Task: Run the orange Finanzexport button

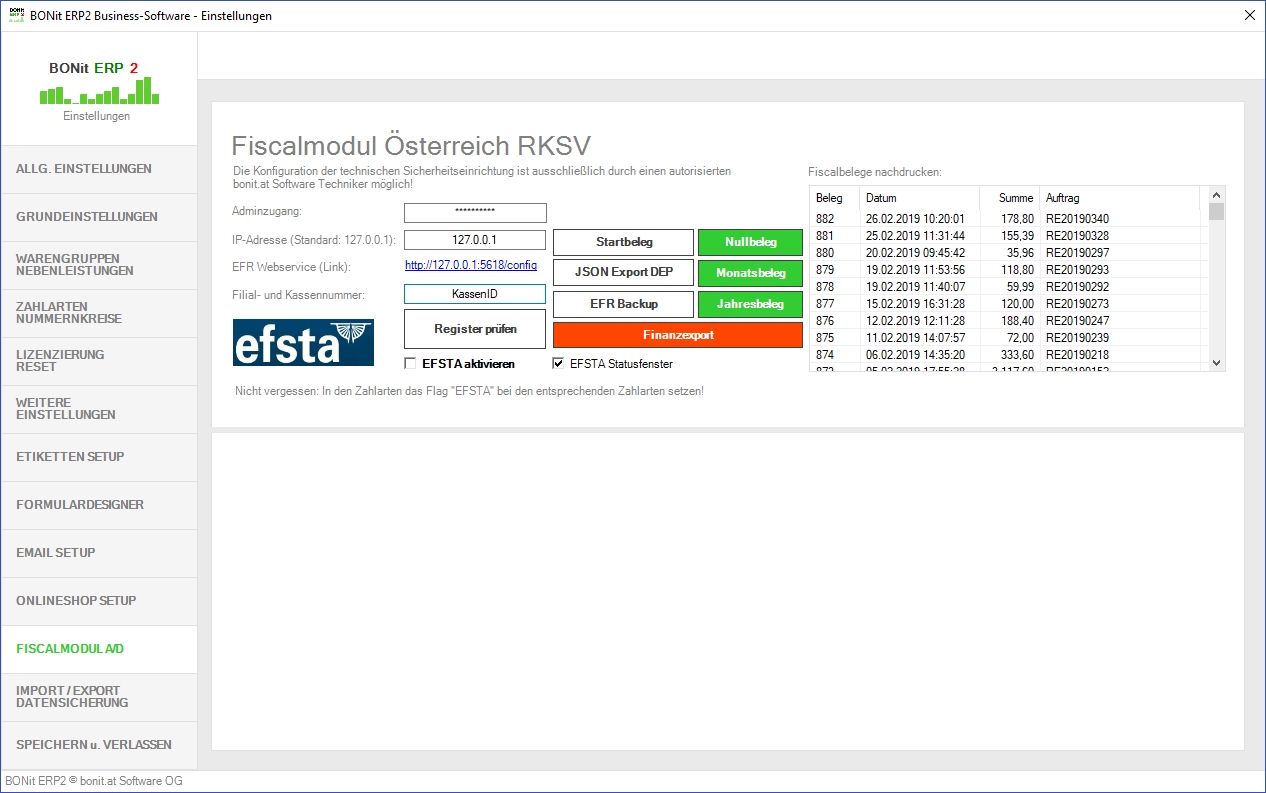Action: pyautogui.click(x=678, y=335)
